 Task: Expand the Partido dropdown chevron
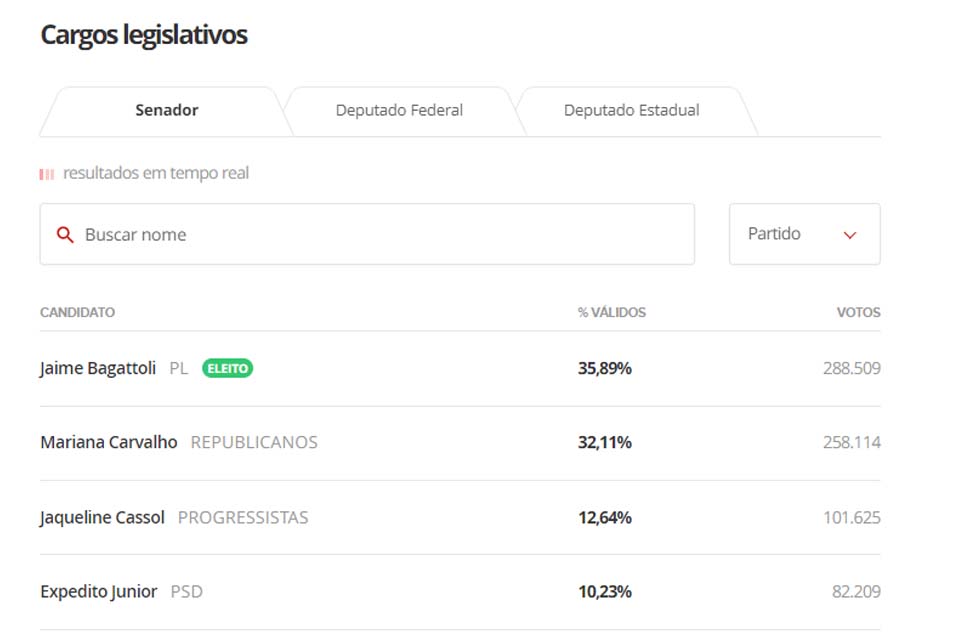850,235
